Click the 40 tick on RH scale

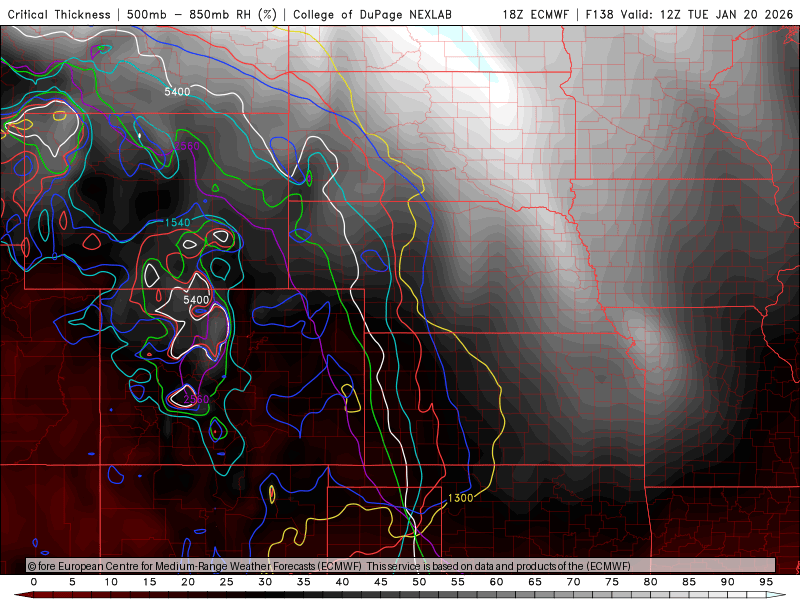click(342, 582)
